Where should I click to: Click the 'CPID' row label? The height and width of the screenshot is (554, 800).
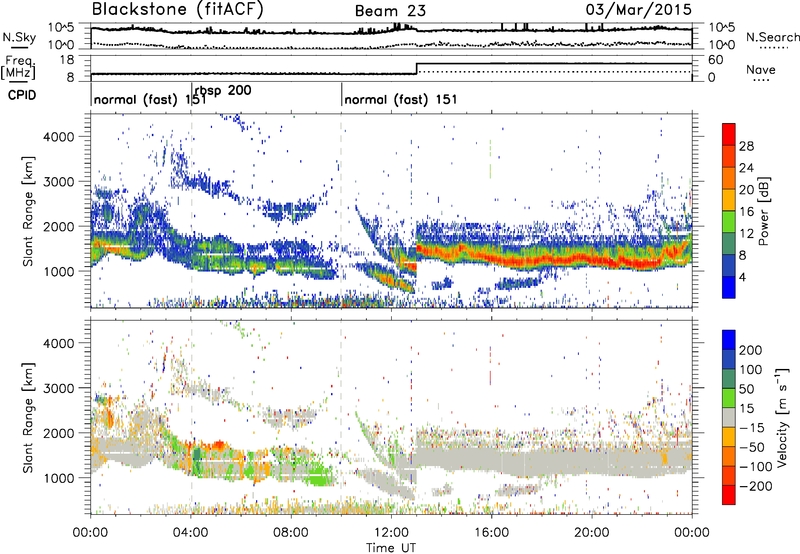pos(22,95)
